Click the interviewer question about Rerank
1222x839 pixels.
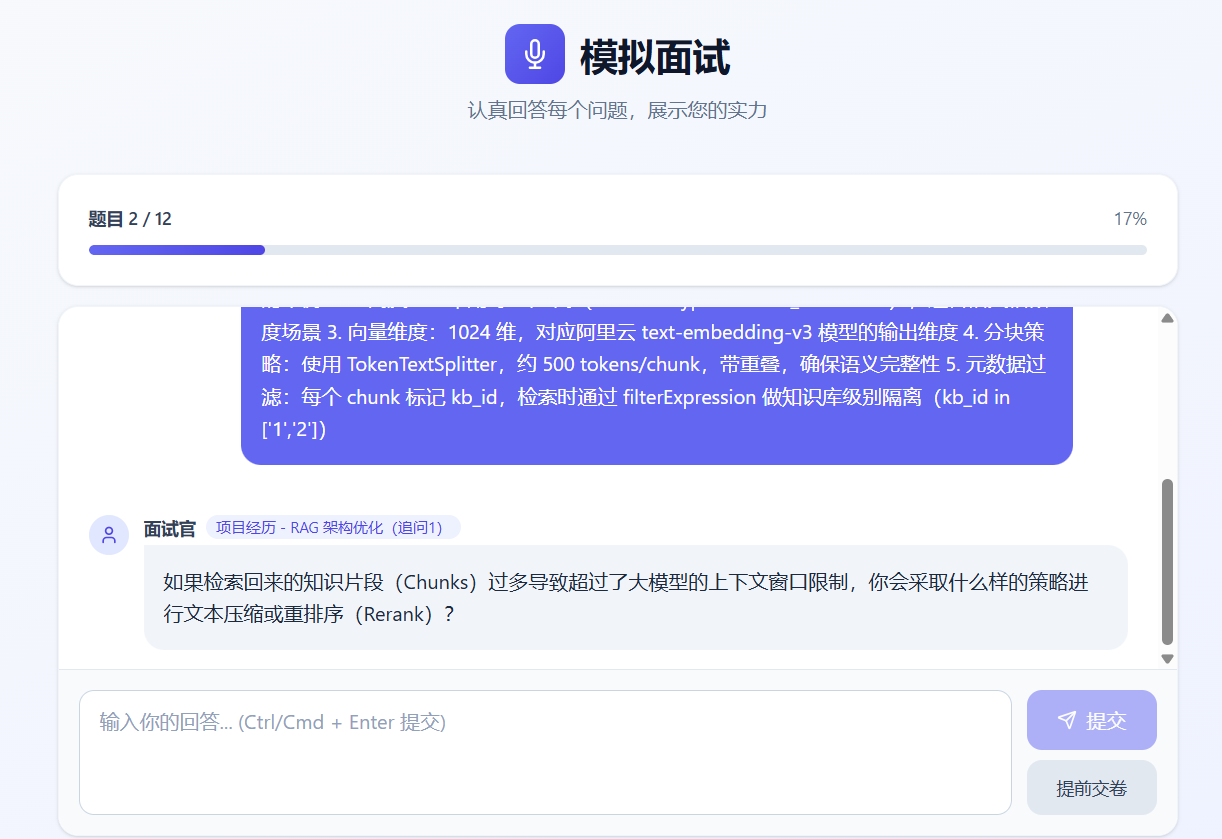(x=636, y=598)
